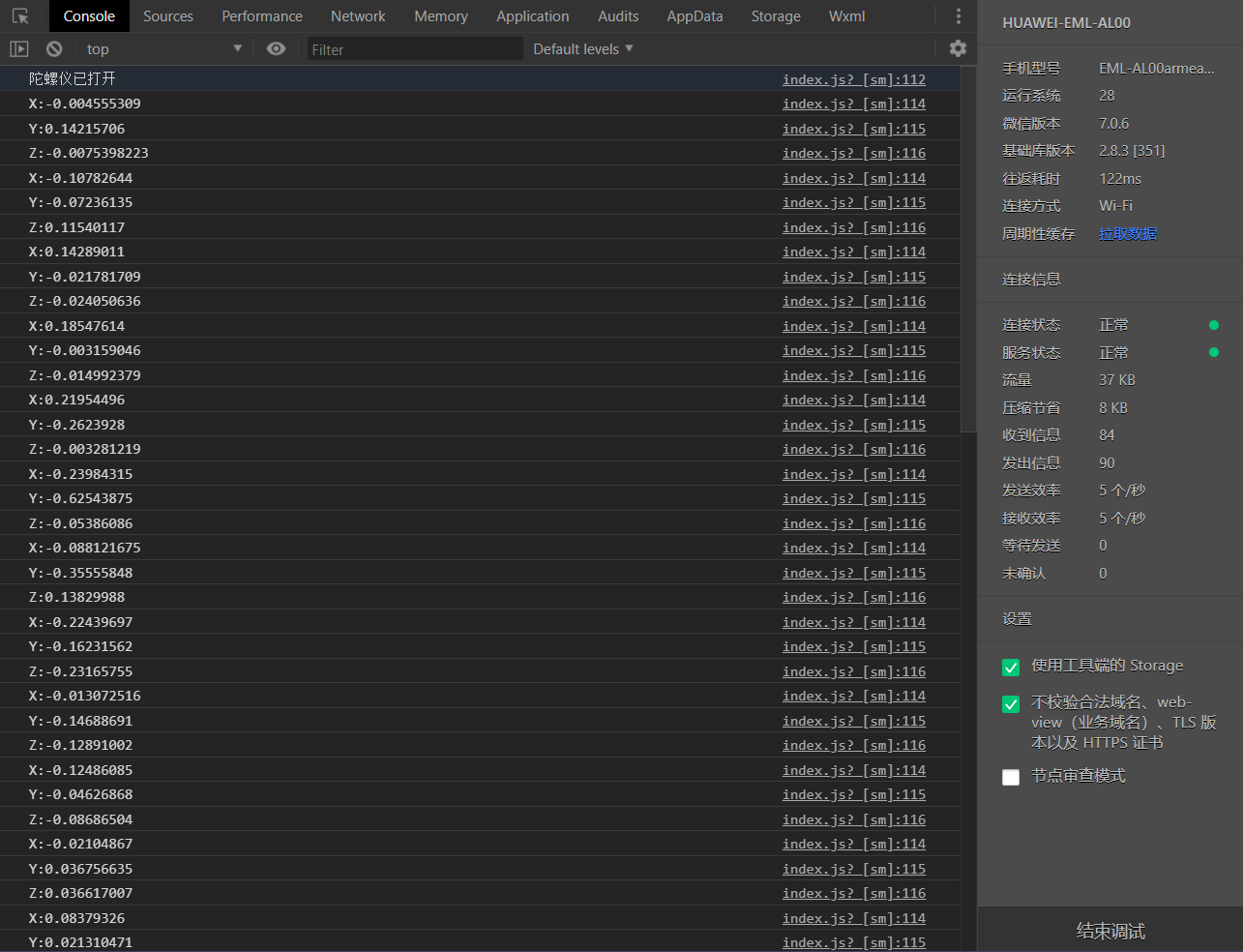
Task: Focus the console Filter field
Action: tap(415, 49)
